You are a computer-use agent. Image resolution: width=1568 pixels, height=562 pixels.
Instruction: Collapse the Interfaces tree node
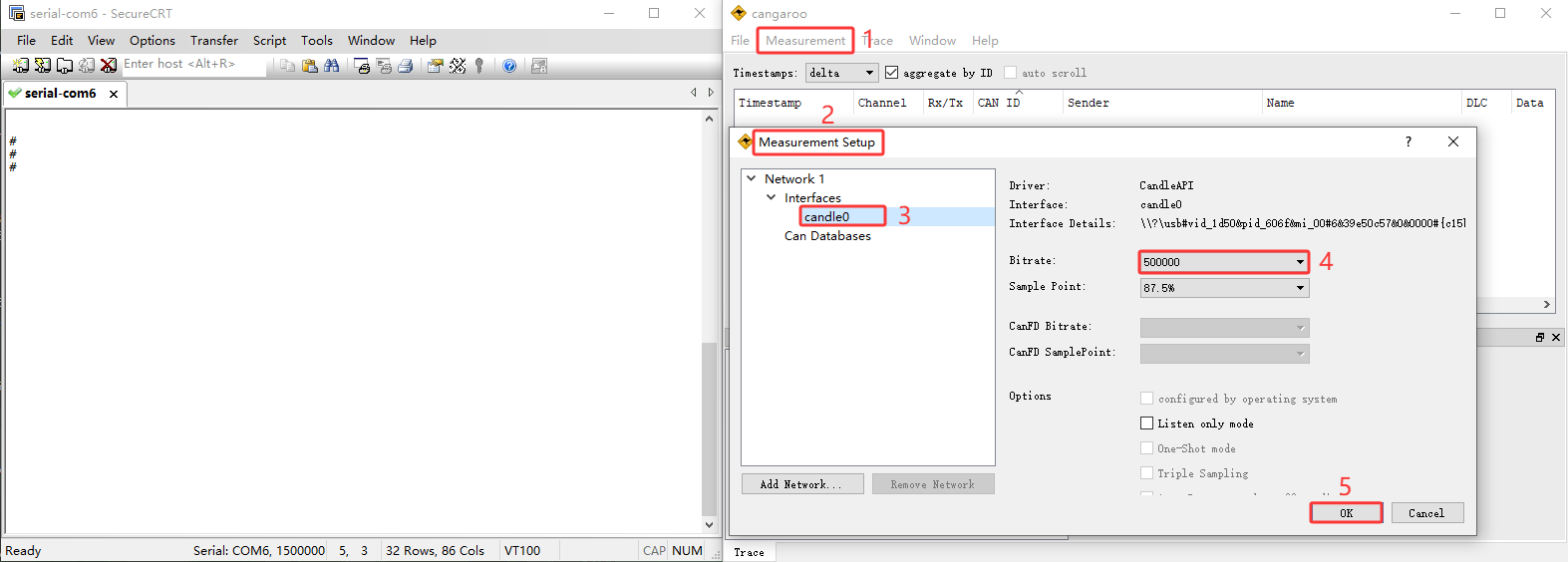771,197
